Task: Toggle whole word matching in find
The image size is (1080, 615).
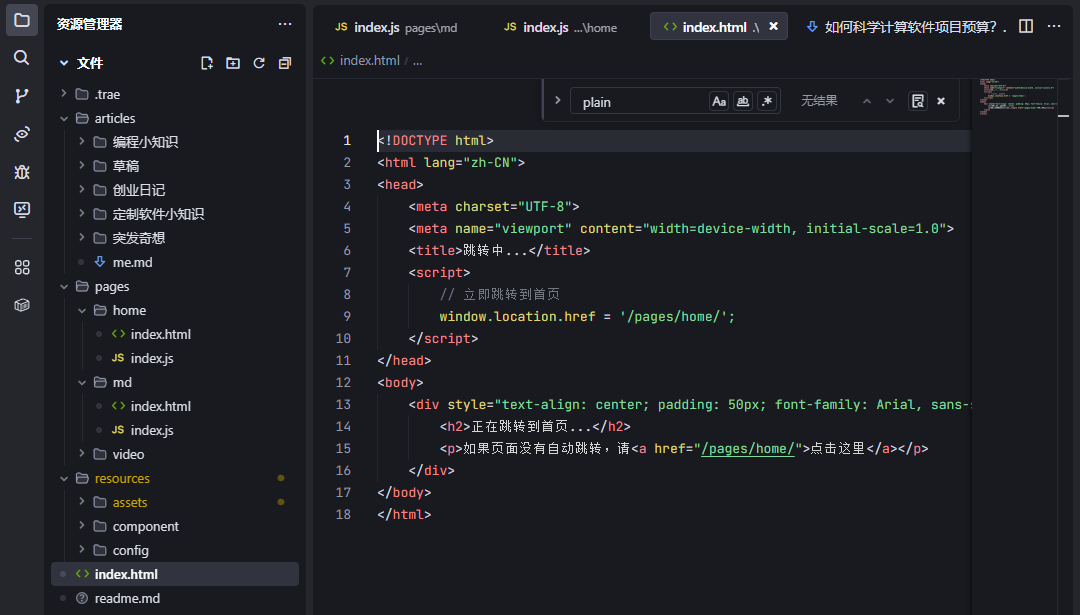Action: coord(742,101)
